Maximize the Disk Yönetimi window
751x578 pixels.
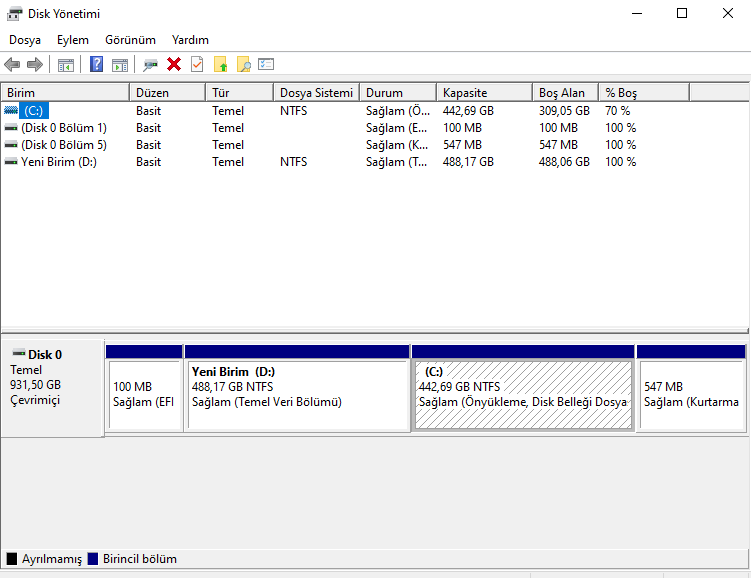682,13
